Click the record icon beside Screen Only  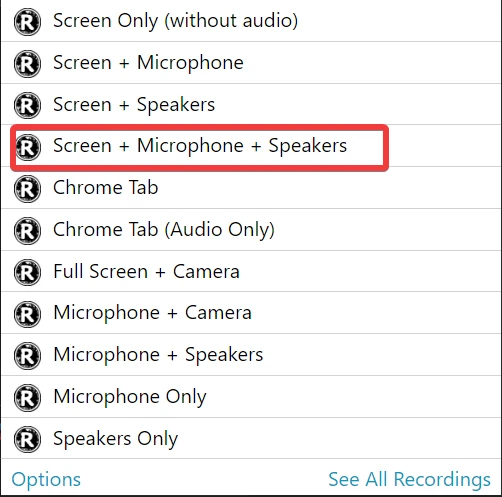(27, 22)
